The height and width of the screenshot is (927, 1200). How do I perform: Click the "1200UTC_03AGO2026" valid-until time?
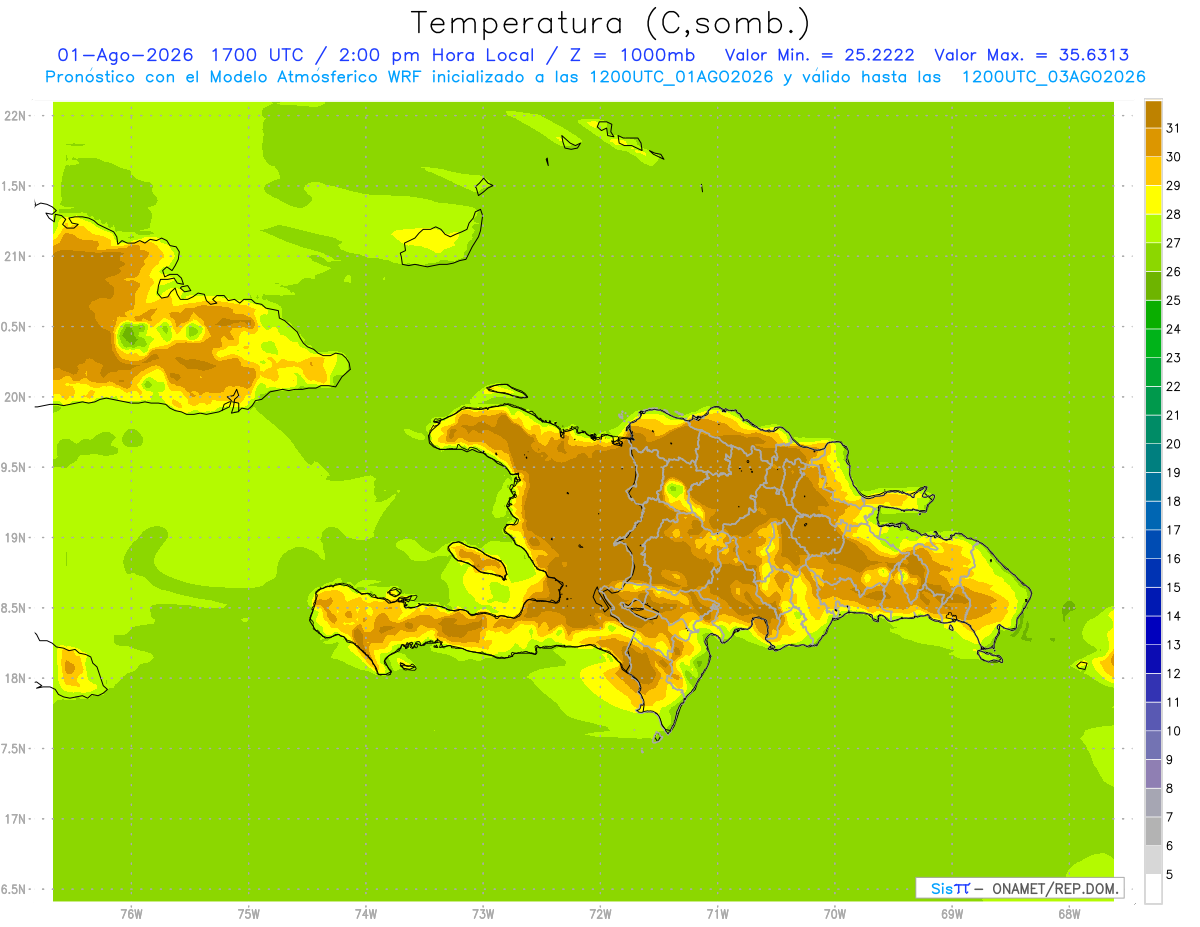point(1053,77)
